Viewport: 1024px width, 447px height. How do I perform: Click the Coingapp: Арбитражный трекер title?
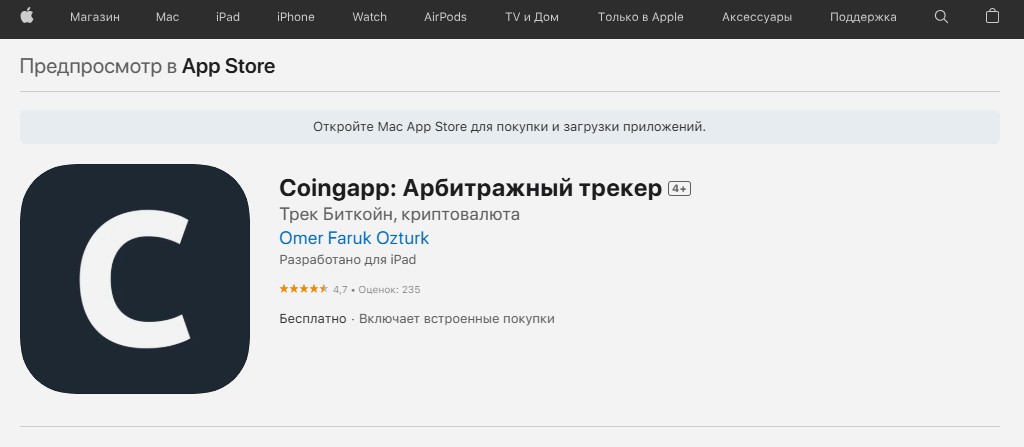tap(470, 188)
